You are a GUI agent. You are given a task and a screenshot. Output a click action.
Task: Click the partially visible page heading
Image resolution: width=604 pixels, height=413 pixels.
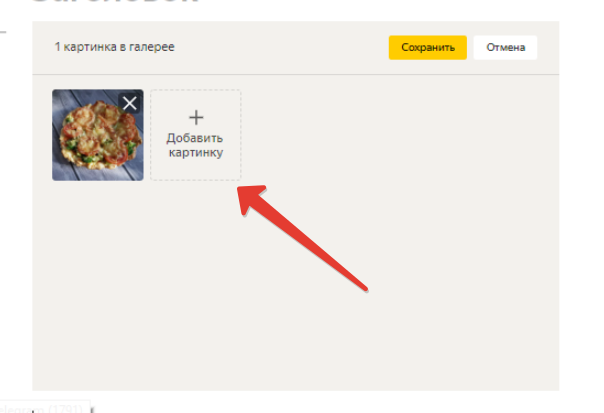[x=114, y=2]
